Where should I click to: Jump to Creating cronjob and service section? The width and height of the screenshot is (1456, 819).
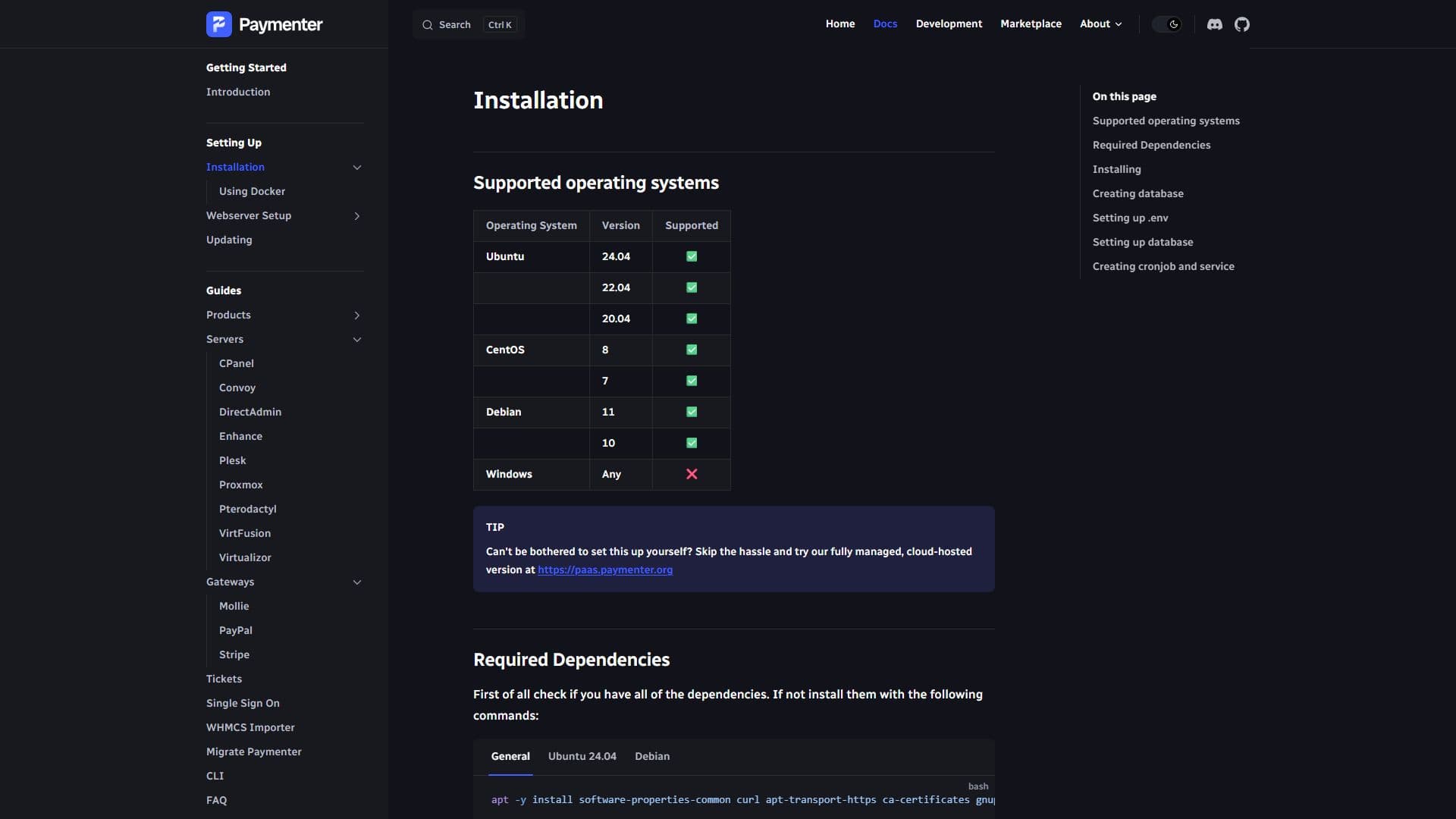pyautogui.click(x=1163, y=267)
